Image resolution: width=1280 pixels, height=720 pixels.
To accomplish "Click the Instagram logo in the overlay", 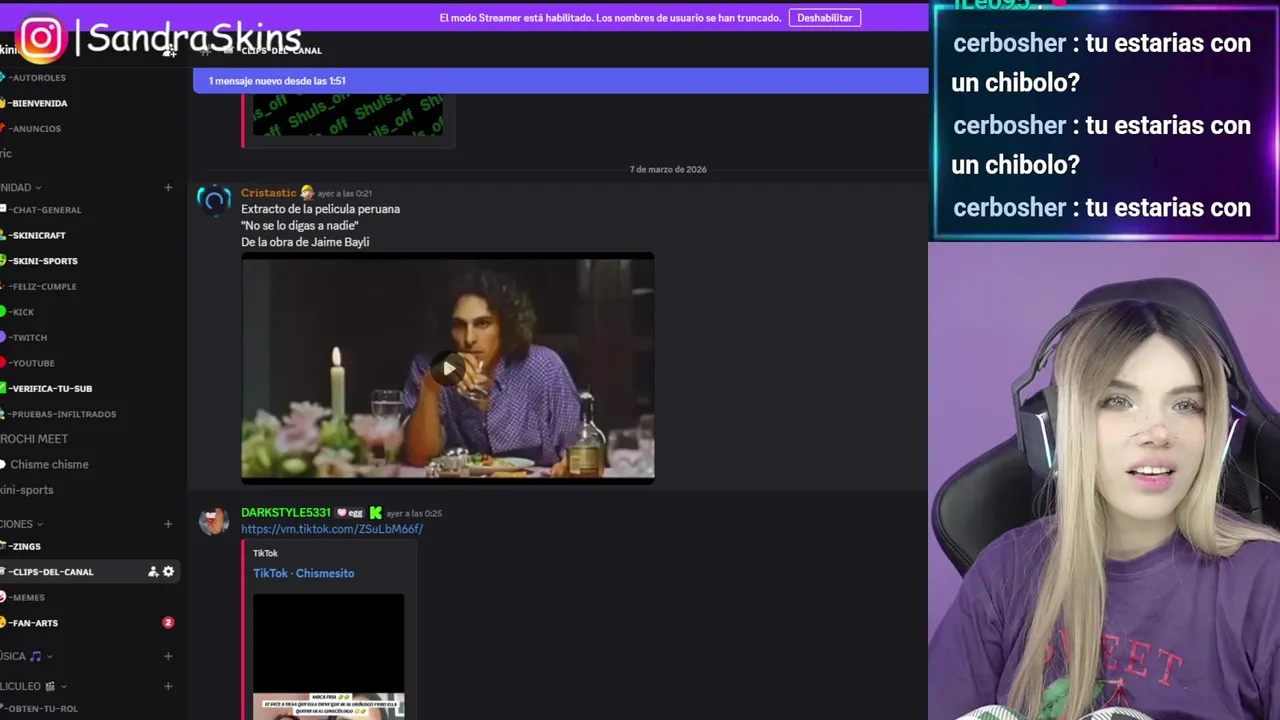I will coord(41,38).
